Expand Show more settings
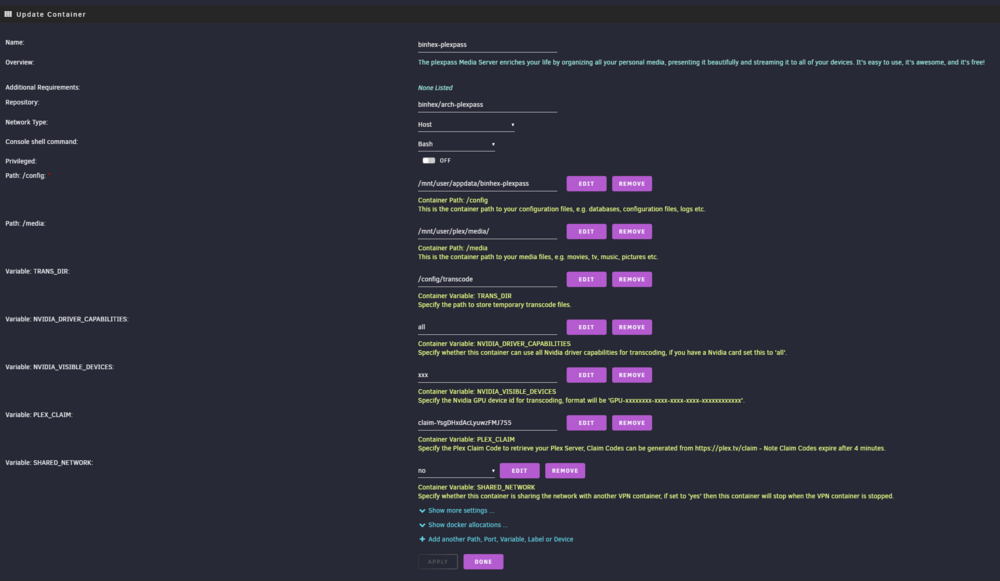Screen dimensions: 1000x581 pyautogui.click(x=460, y=510)
